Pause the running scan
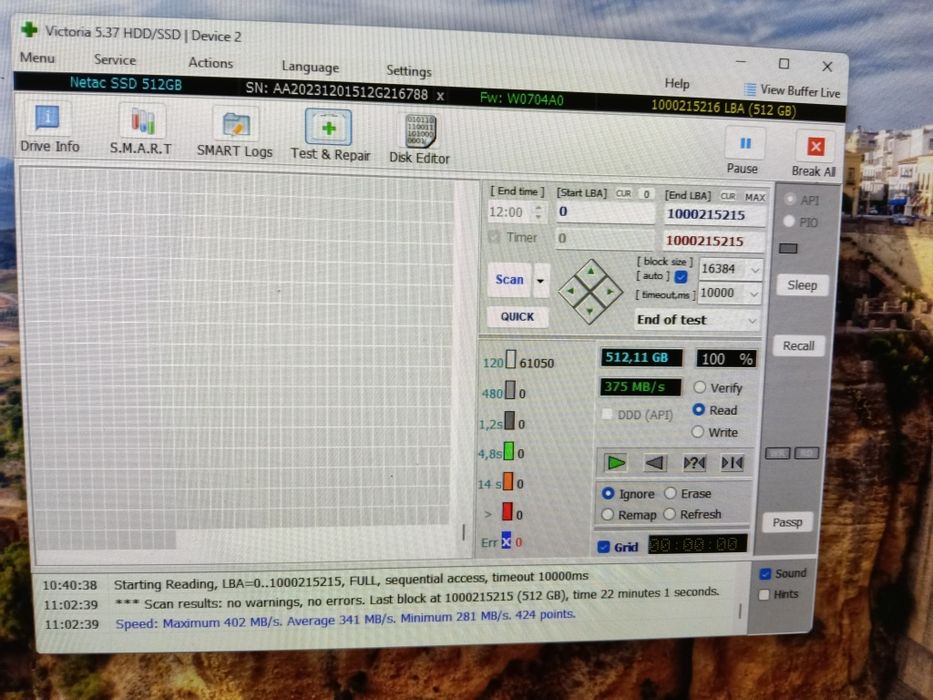This screenshot has width=933, height=700. (744, 152)
